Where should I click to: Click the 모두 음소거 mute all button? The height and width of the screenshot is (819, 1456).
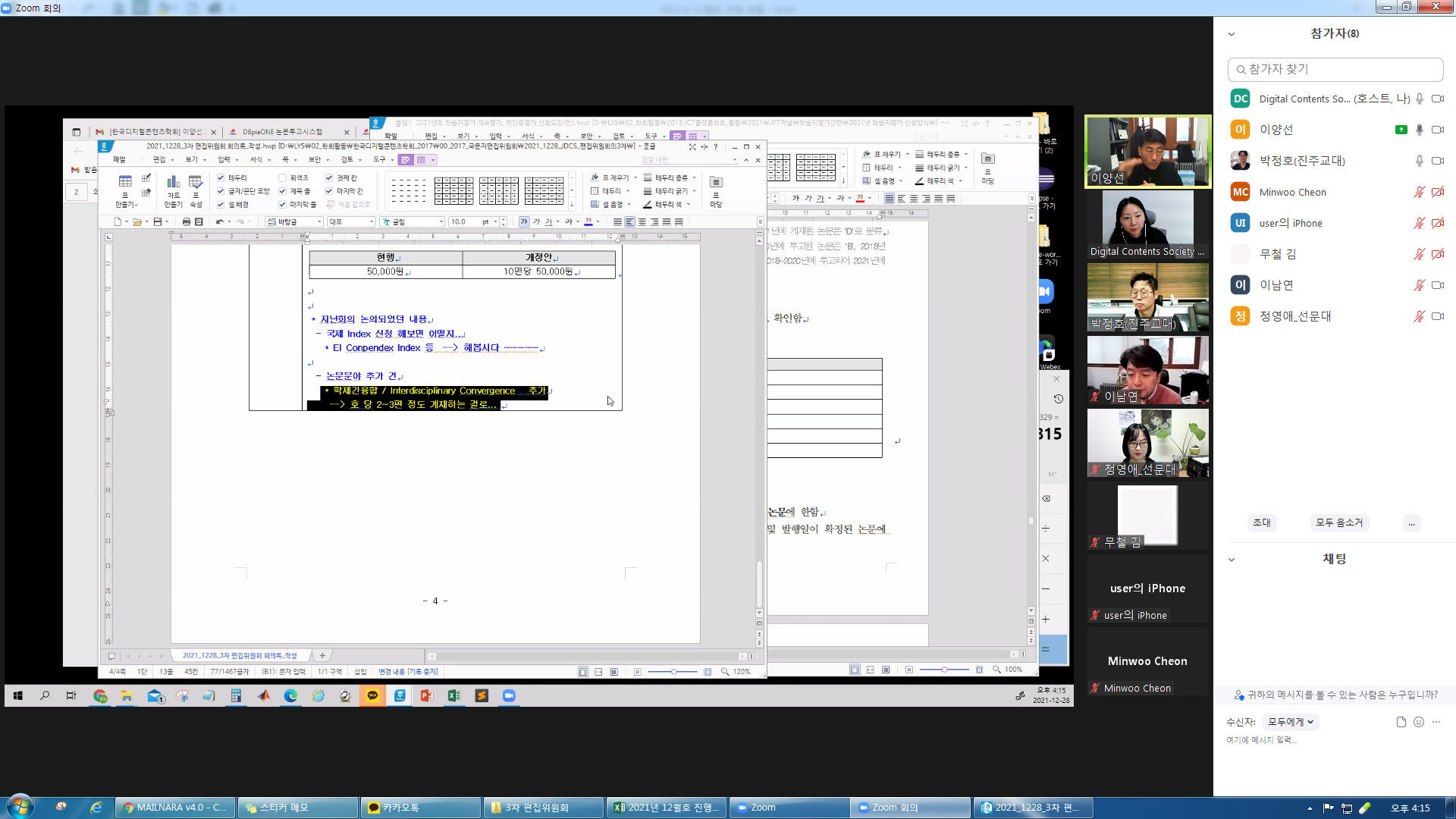tap(1339, 522)
